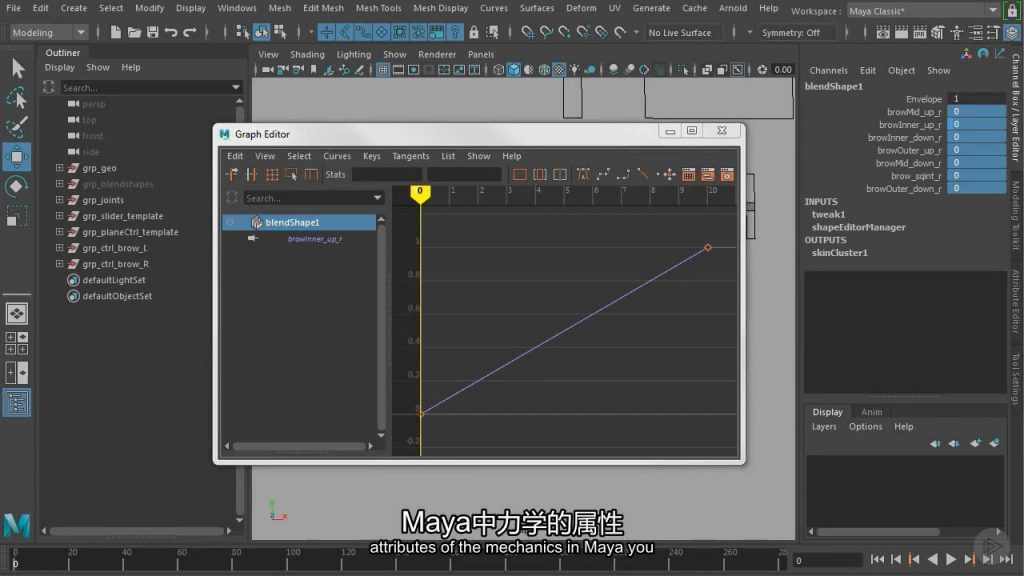Activate the Rotate tool

click(x=16, y=187)
